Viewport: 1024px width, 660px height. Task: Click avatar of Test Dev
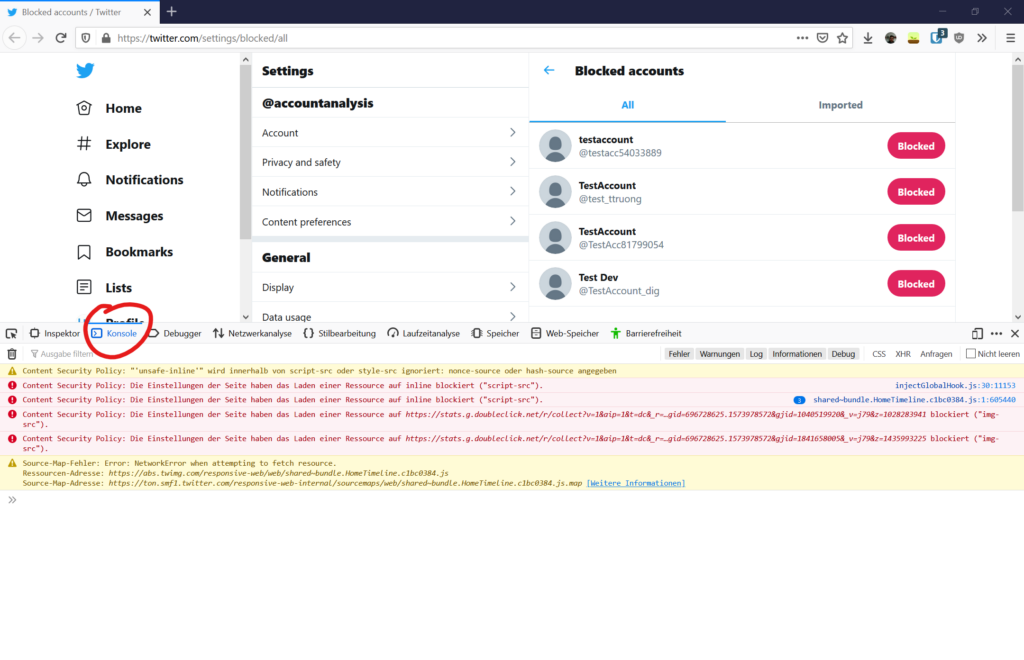(x=555, y=283)
